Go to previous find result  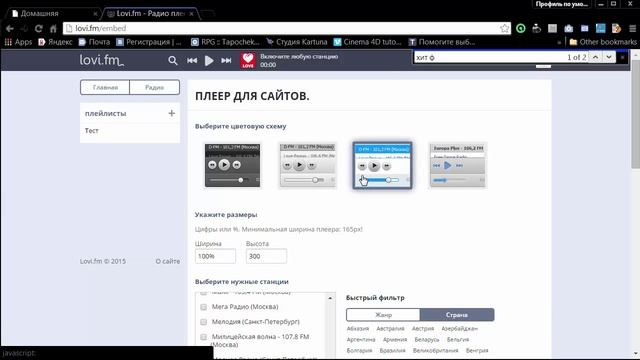596,57
